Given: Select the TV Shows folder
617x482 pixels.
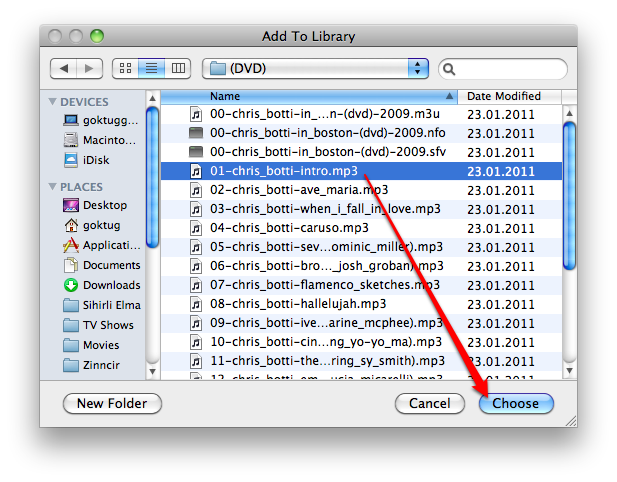Looking at the screenshot, I should click(x=107, y=325).
